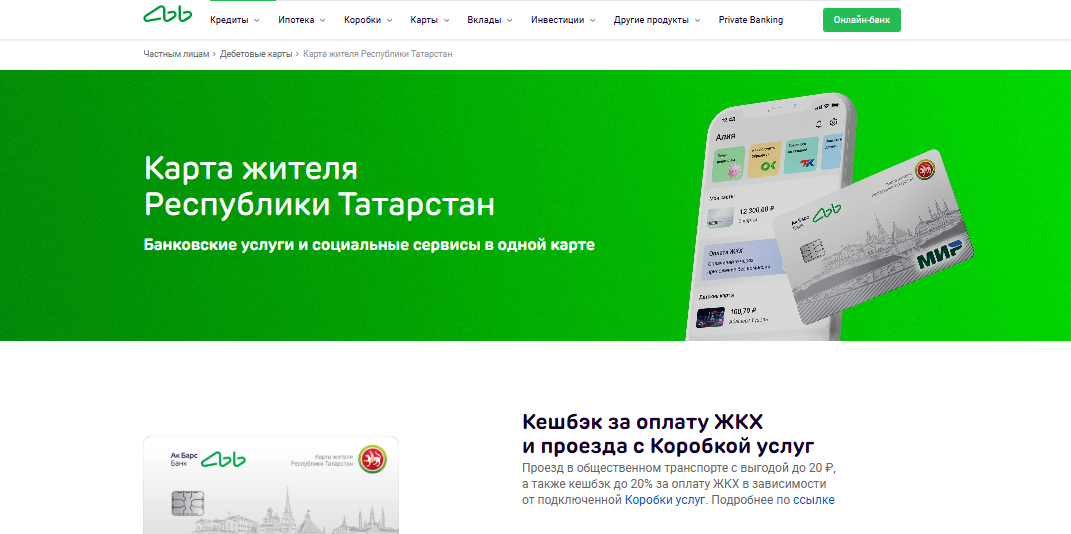Open Другие продукты menu
Image resolution: width=1071 pixels, height=534 pixels.
pyautogui.click(x=657, y=20)
